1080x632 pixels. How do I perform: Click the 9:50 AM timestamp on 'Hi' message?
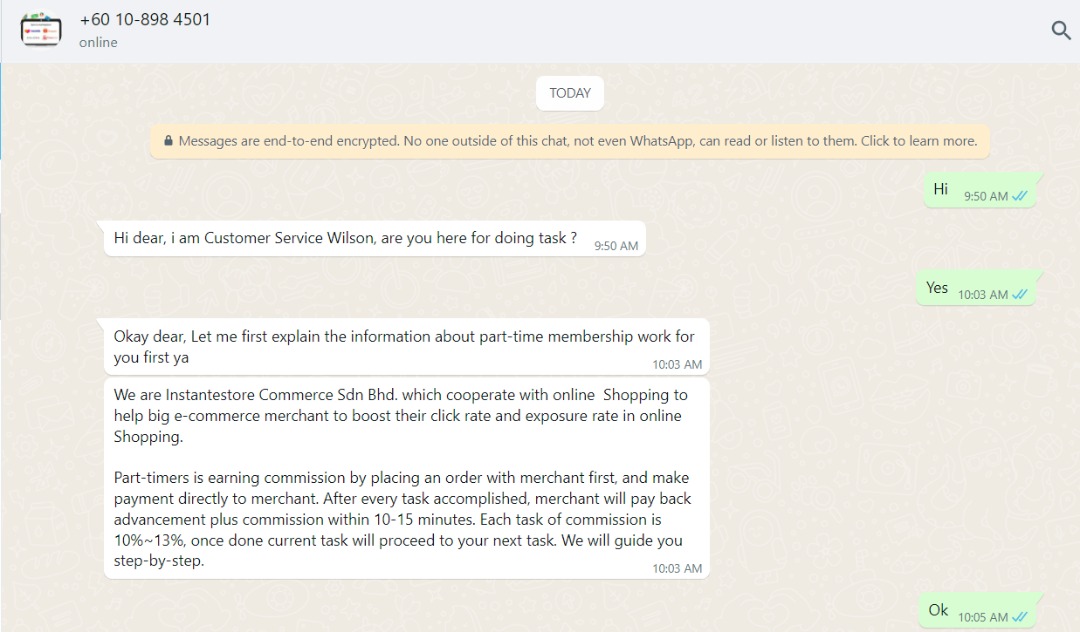[986, 196]
